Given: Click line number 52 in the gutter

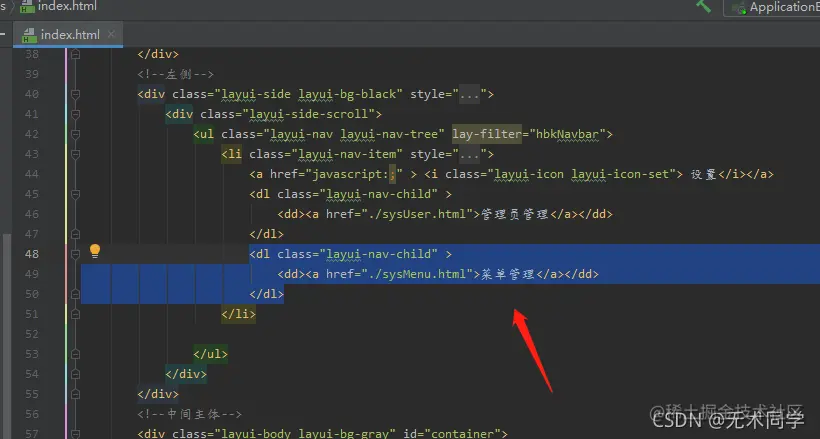Looking at the screenshot, I should pos(32,334).
